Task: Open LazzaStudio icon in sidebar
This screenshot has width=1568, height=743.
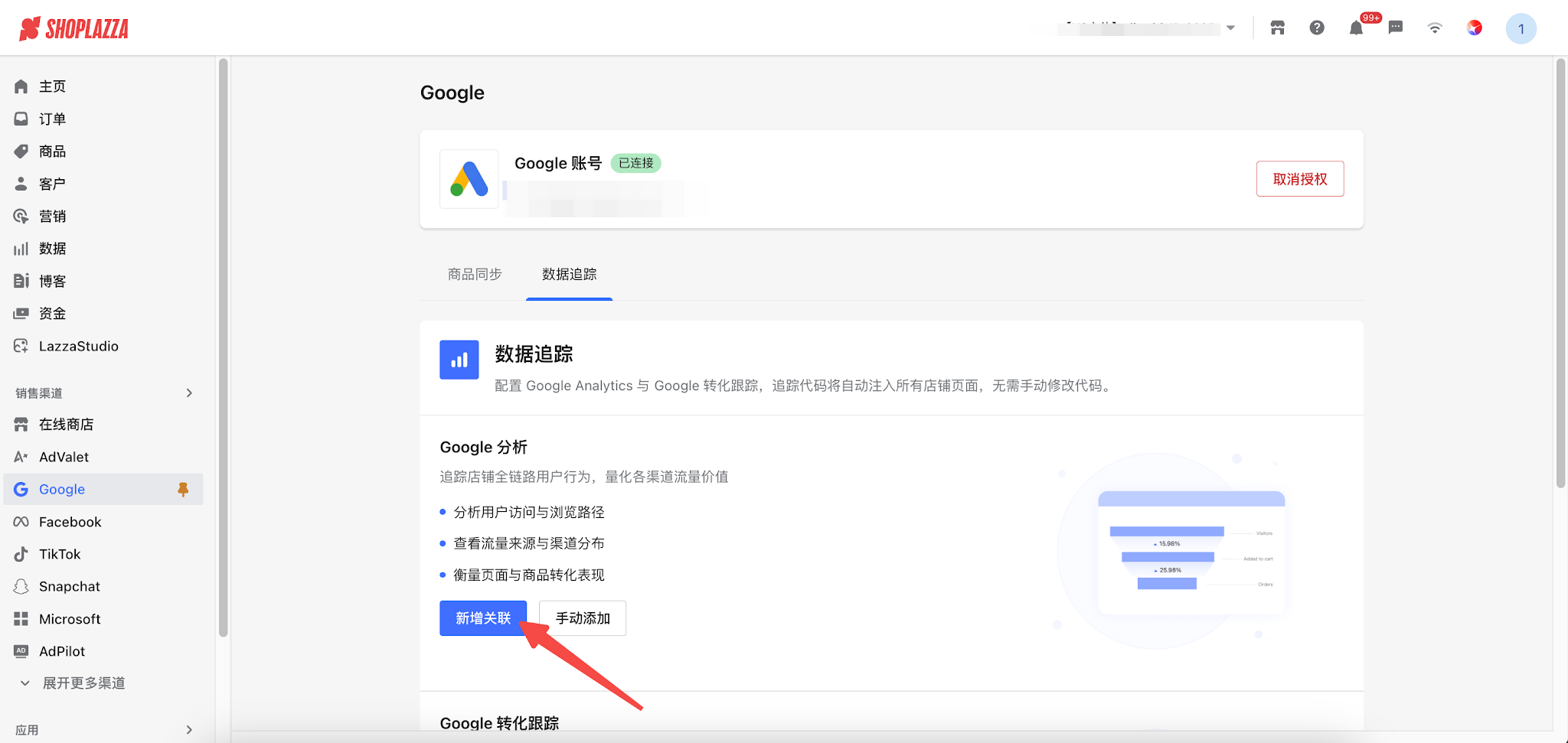Action: (x=21, y=346)
